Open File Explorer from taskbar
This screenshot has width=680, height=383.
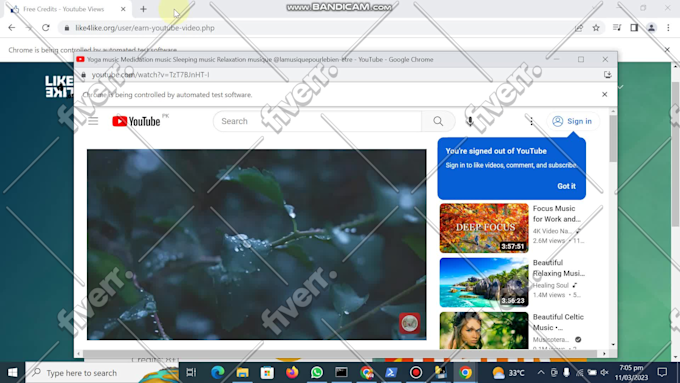pyautogui.click(x=242, y=373)
